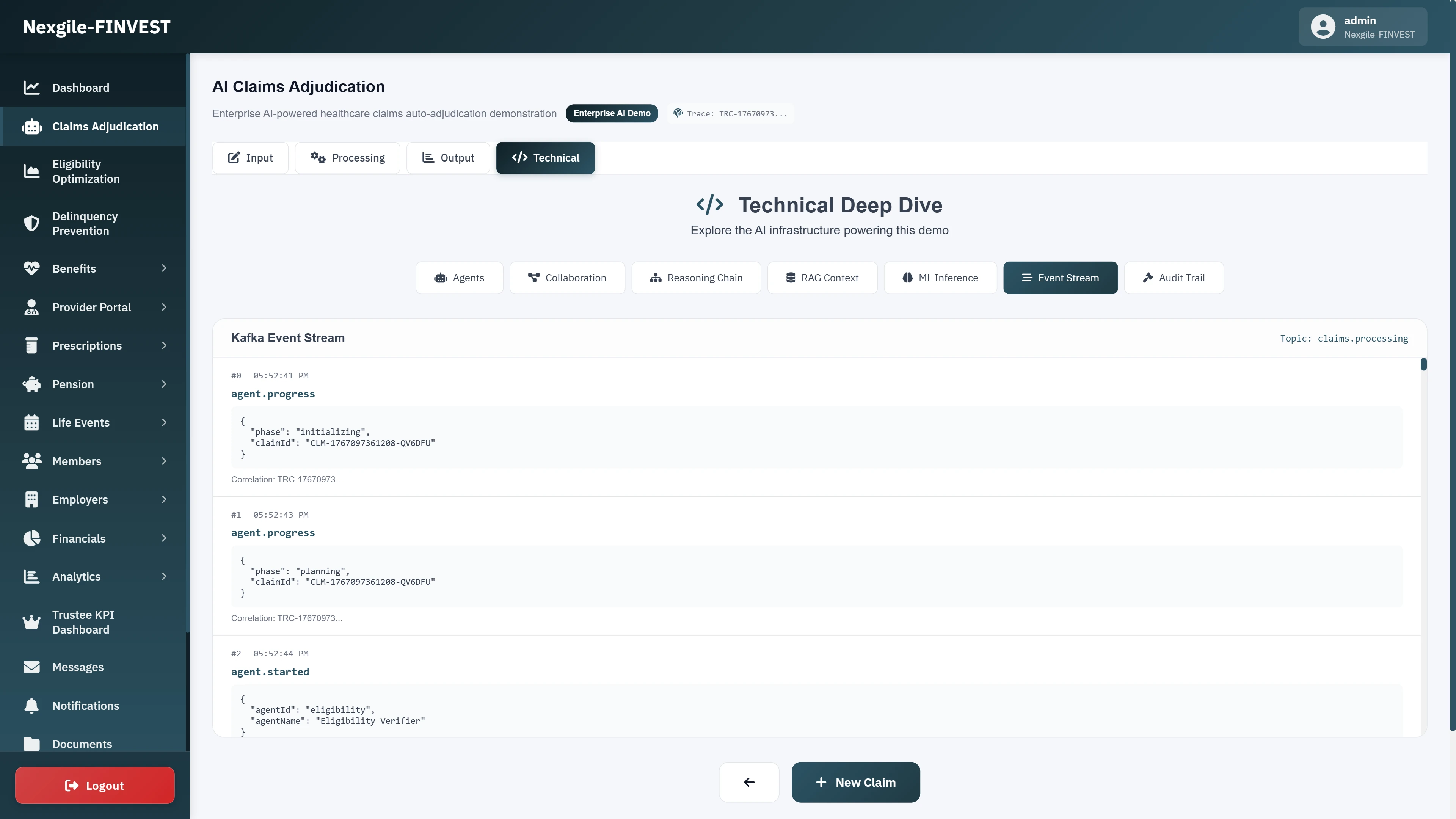Screen dimensions: 1456x819
Task: Open Eligibility Optimization in the sidebar
Action: (86, 171)
